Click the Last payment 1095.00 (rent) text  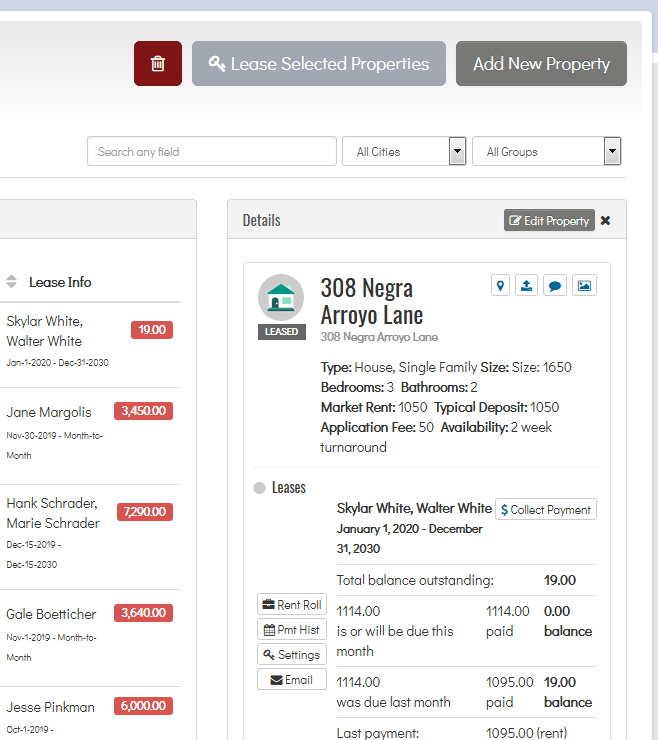(x=526, y=733)
